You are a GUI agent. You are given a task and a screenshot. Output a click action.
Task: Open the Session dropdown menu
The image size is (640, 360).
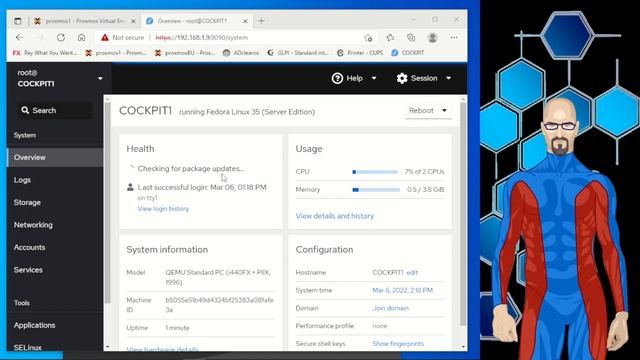[x=424, y=78]
